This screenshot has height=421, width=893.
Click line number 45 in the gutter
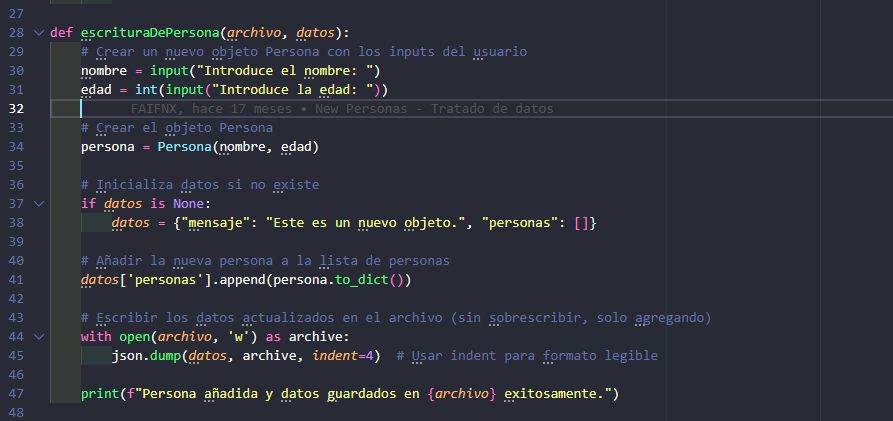coord(17,356)
